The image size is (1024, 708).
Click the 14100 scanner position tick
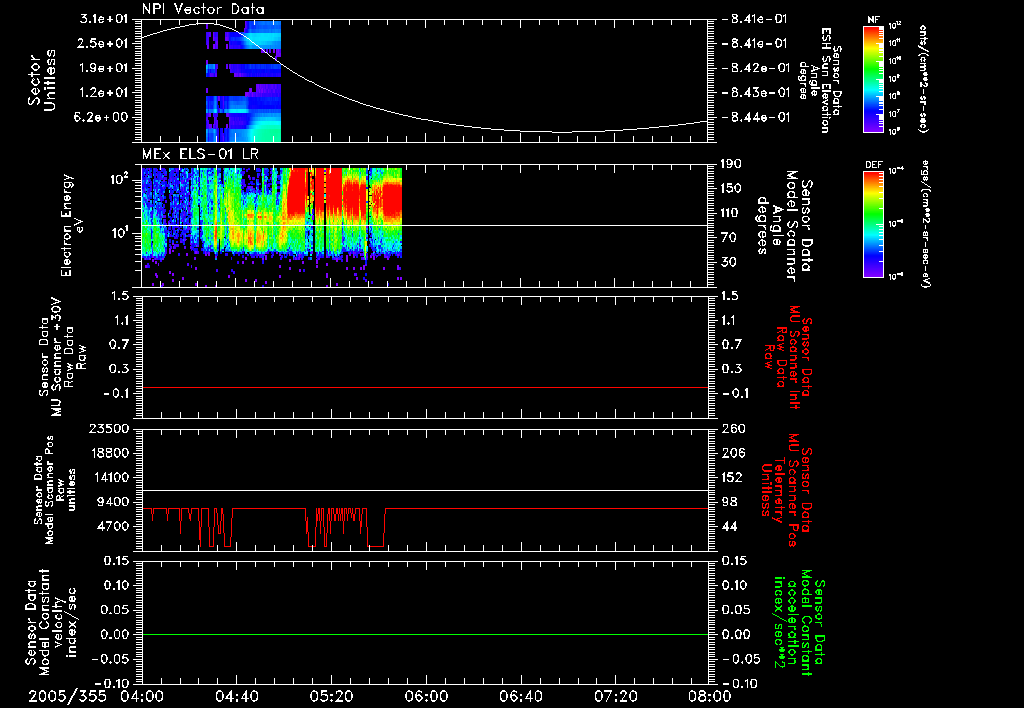[109, 477]
